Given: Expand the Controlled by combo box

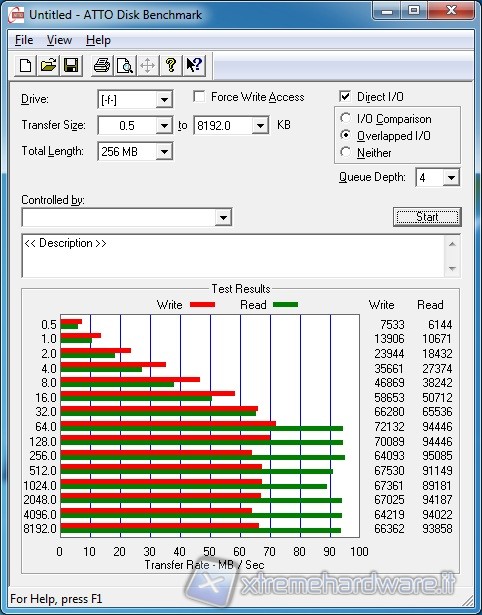Looking at the screenshot, I should pyautogui.click(x=223, y=217).
